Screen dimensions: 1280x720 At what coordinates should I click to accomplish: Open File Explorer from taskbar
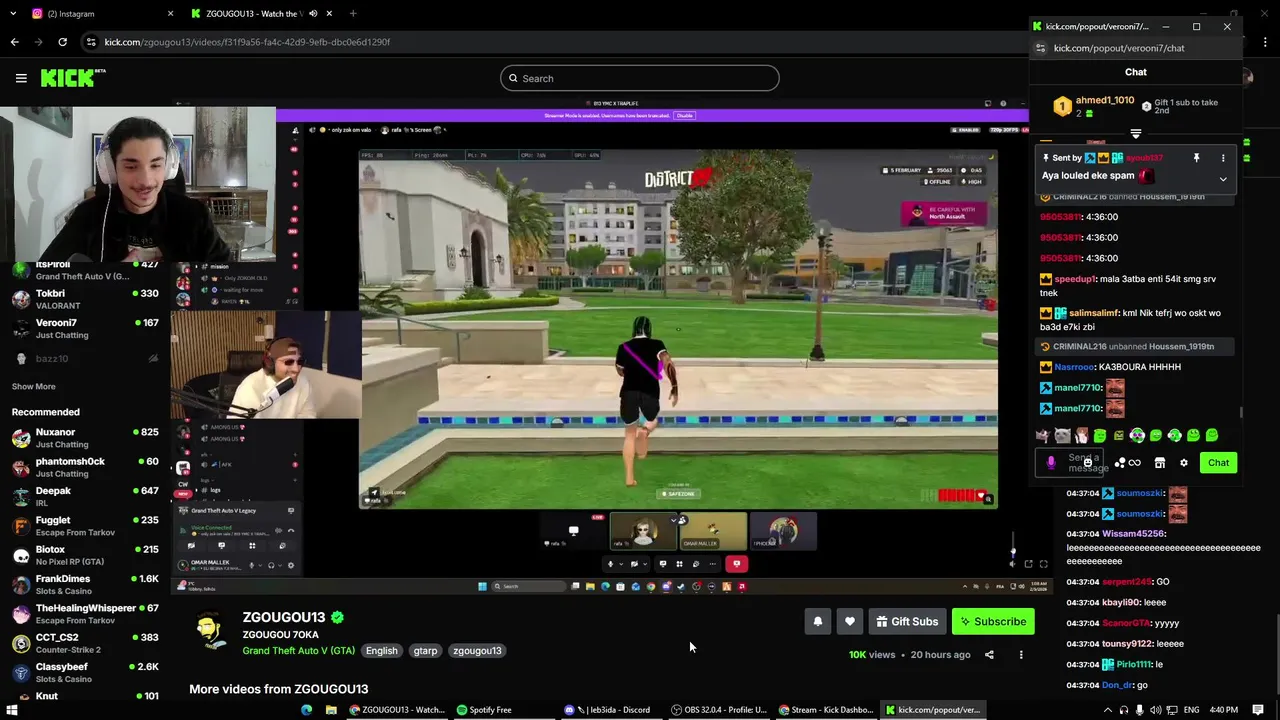coord(331,710)
